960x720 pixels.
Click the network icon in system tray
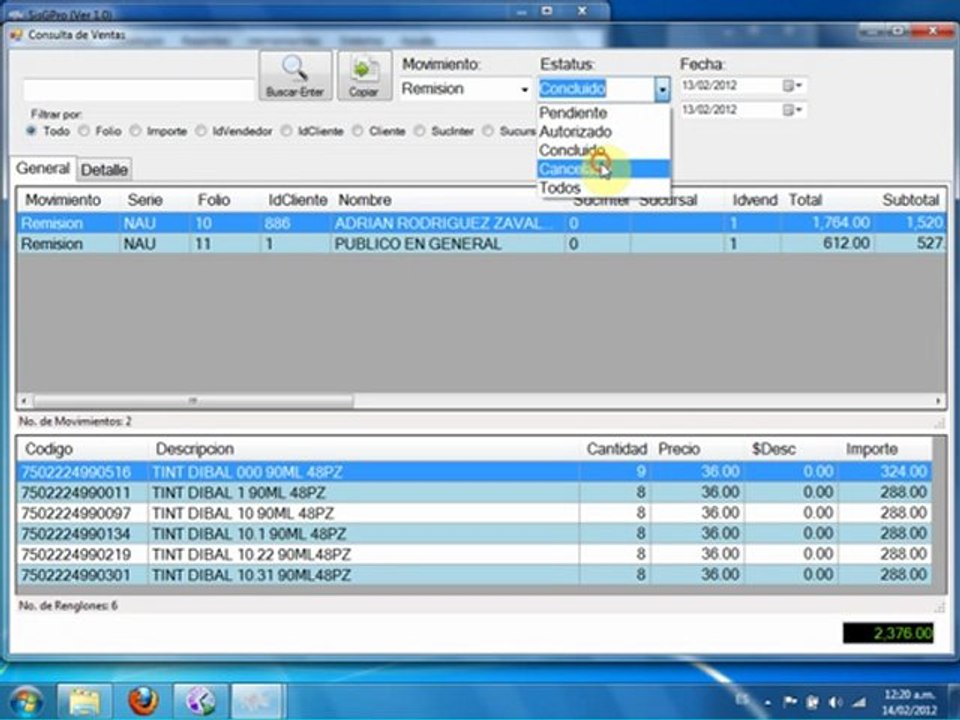[x=859, y=702]
